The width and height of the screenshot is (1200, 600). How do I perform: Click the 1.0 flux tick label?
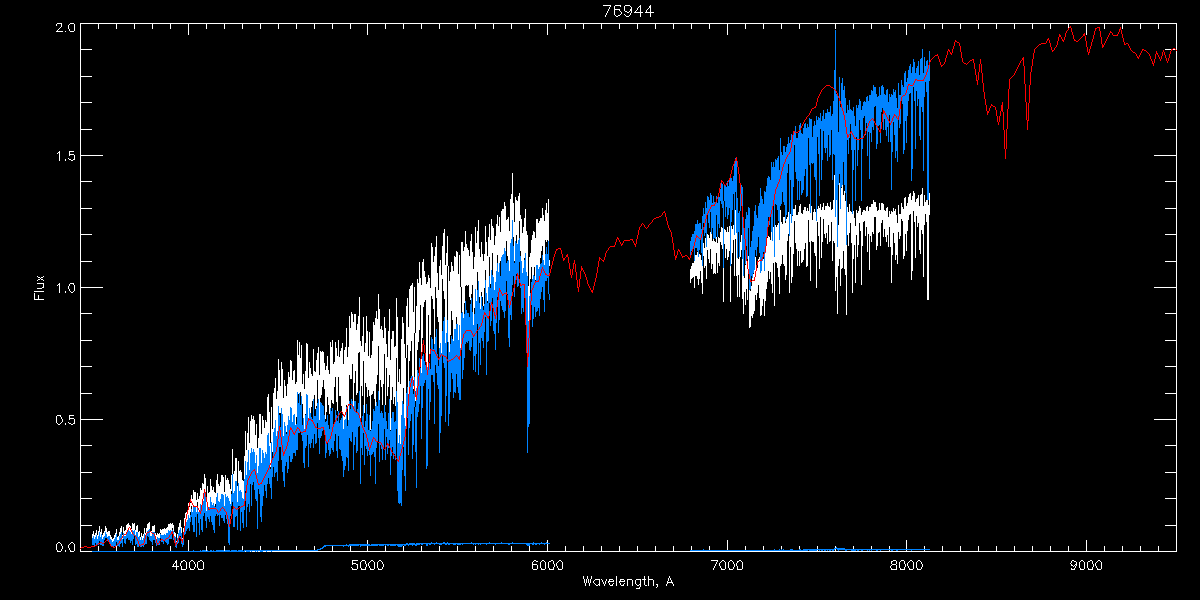coord(65,288)
